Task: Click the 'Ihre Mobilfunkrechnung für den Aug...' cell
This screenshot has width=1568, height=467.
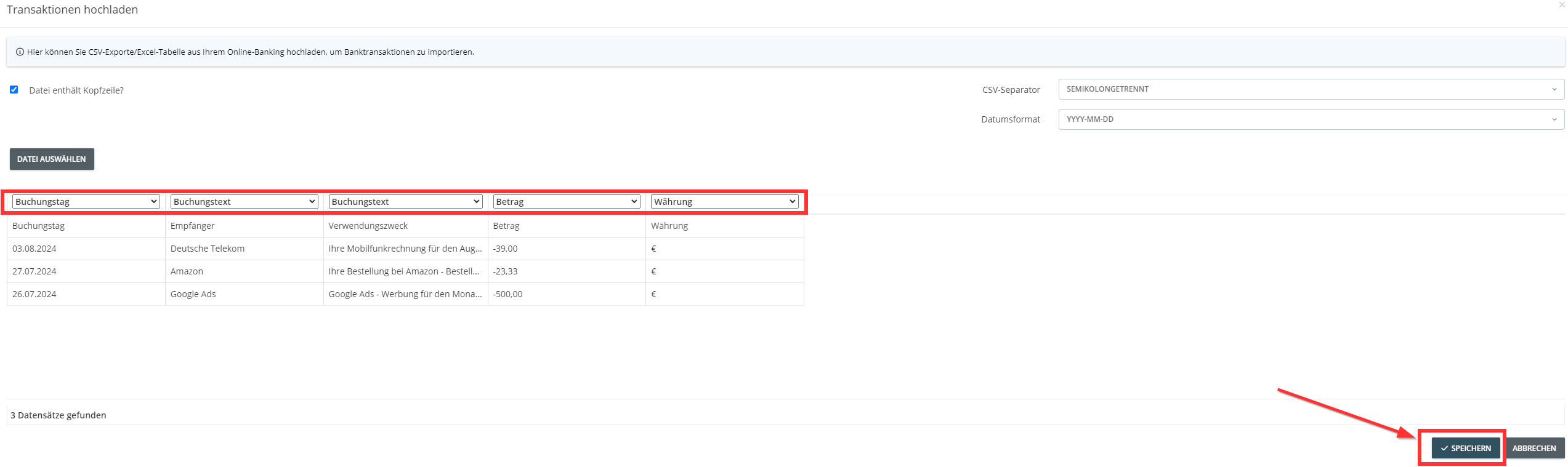Action: coord(405,249)
